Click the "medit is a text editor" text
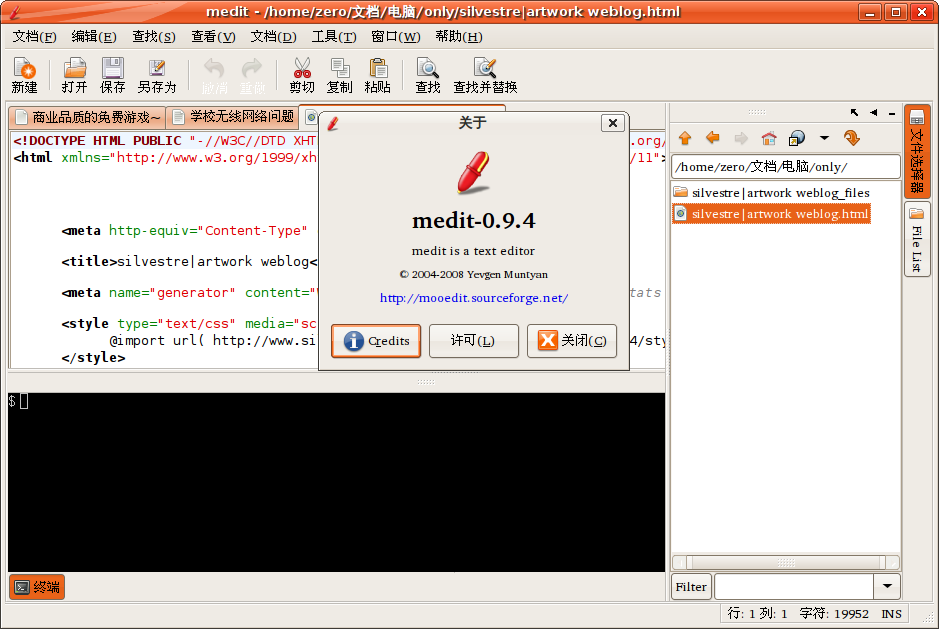Screen dimensions: 939x629 [x=473, y=251]
